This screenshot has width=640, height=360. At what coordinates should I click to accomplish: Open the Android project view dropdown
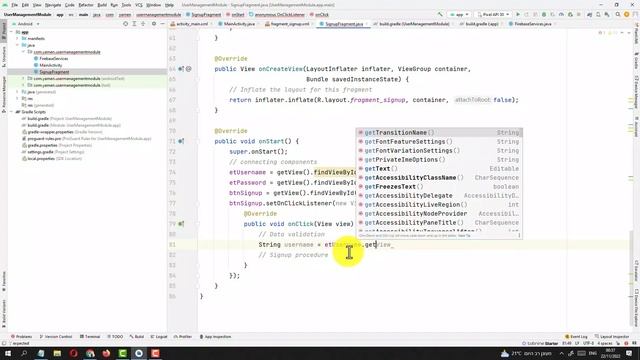click(25, 24)
